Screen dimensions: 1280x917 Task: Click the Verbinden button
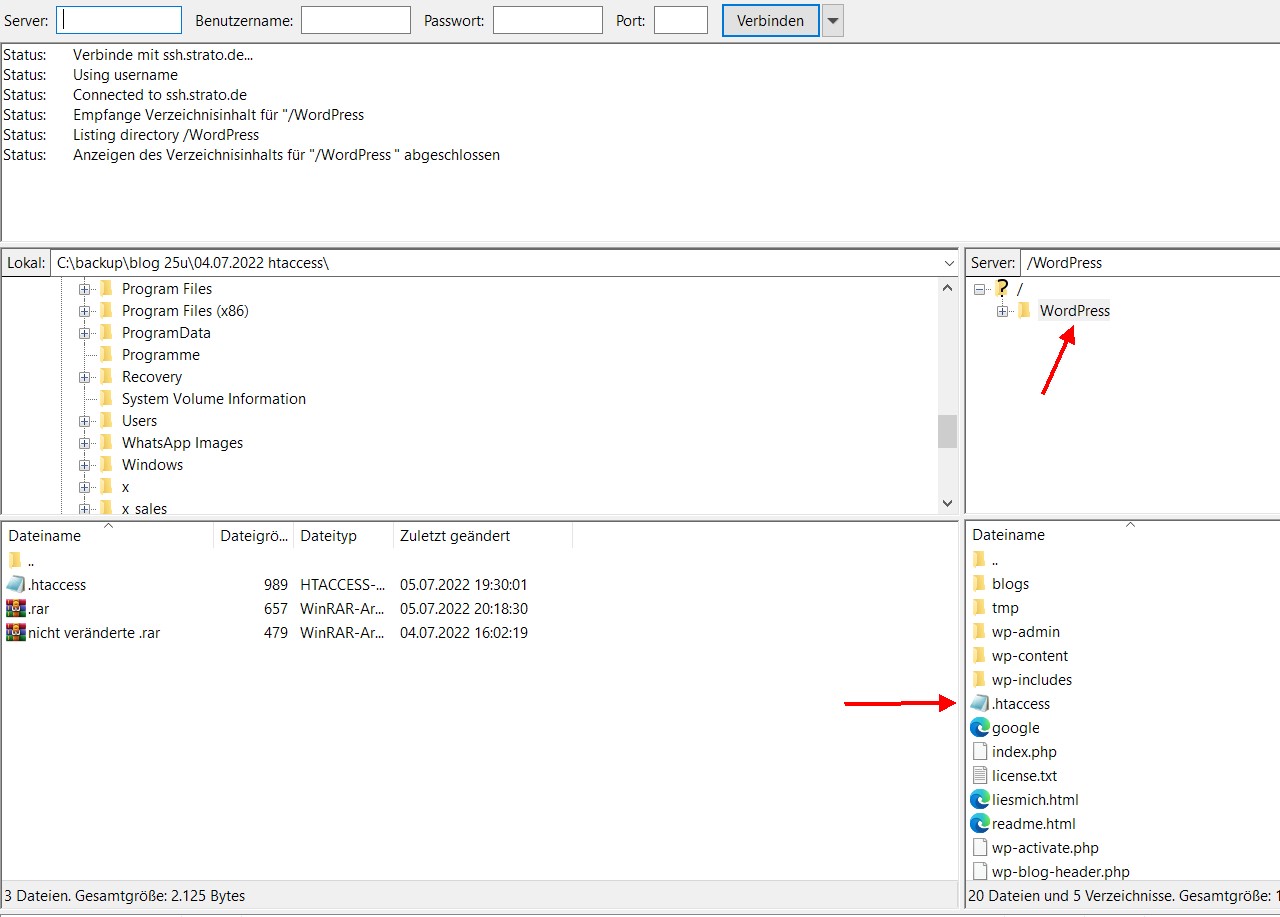(x=769, y=21)
